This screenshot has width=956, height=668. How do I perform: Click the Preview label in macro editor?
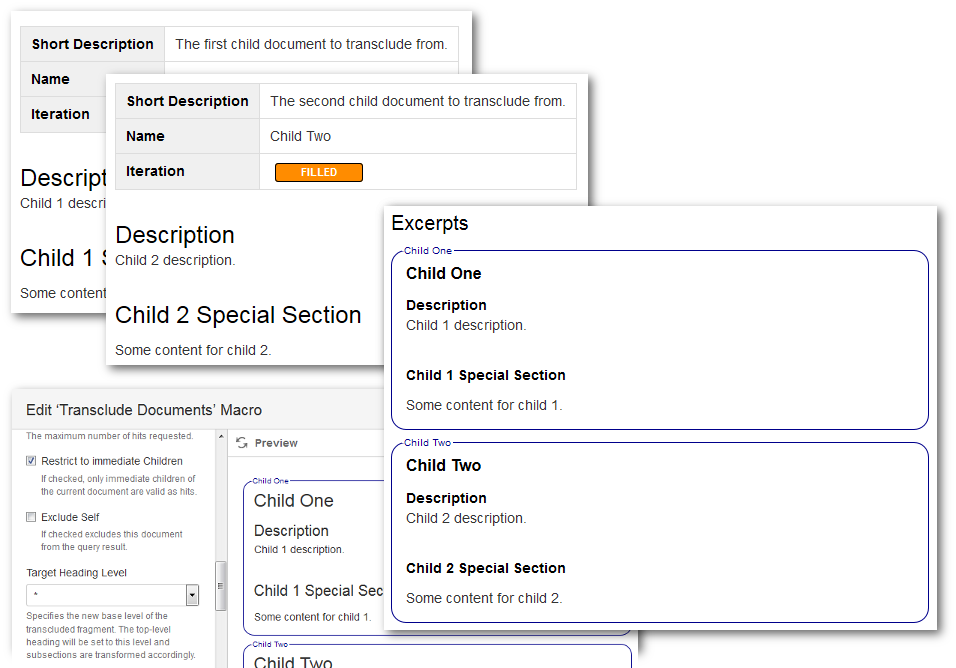point(276,443)
